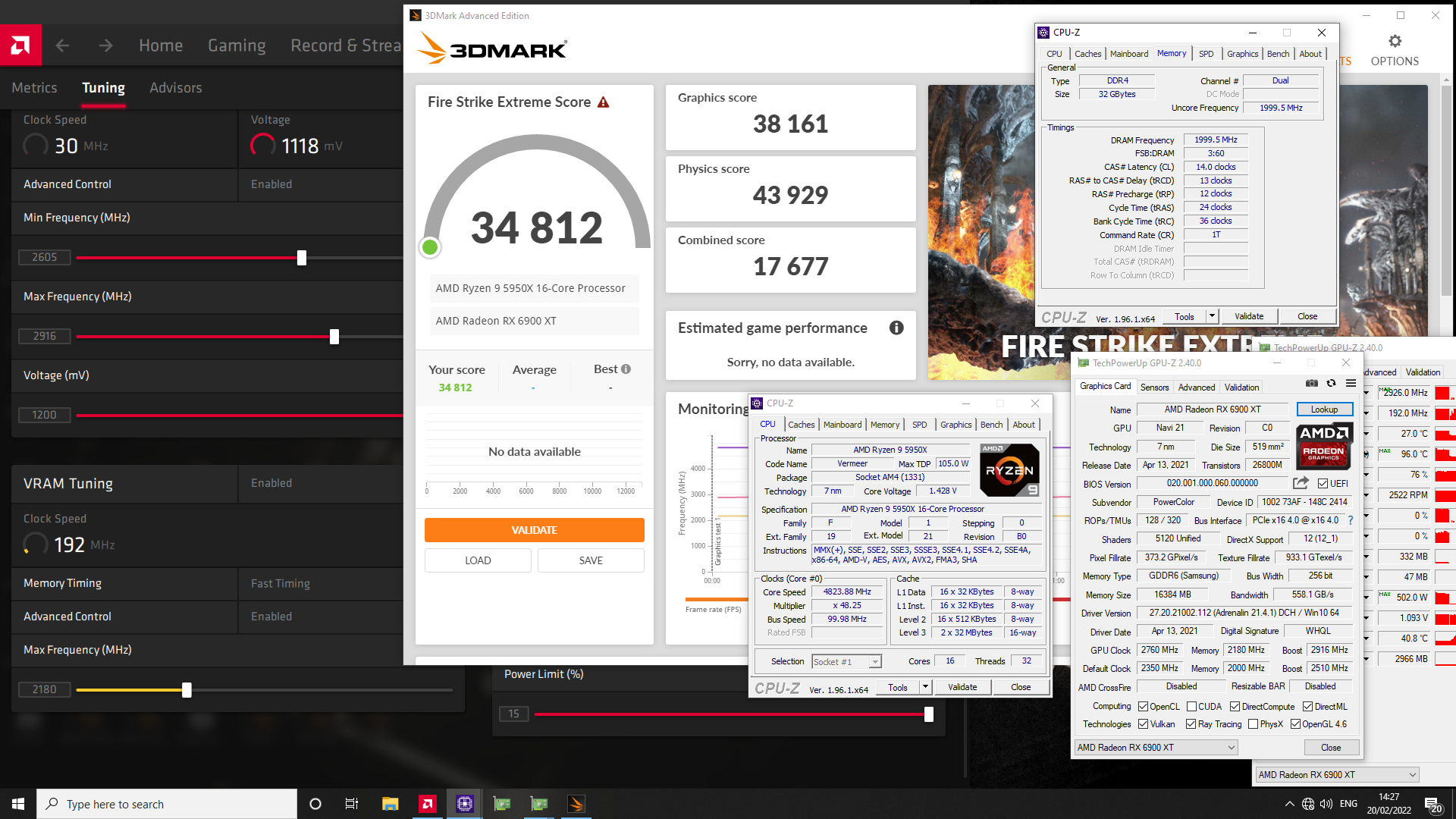Switch to the Advisors tab in AMD Software
This screenshot has height=819, width=1456.
coord(176,88)
